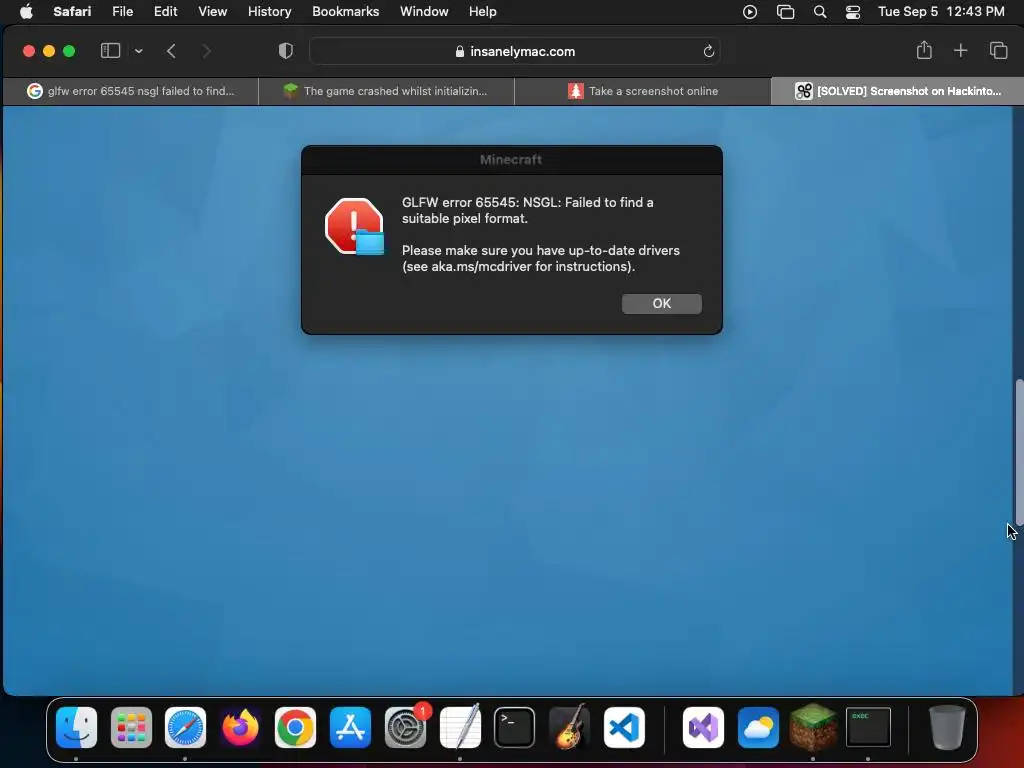Switch to Take a screenshot online tab
This screenshot has height=768, width=1024.
coord(643,91)
